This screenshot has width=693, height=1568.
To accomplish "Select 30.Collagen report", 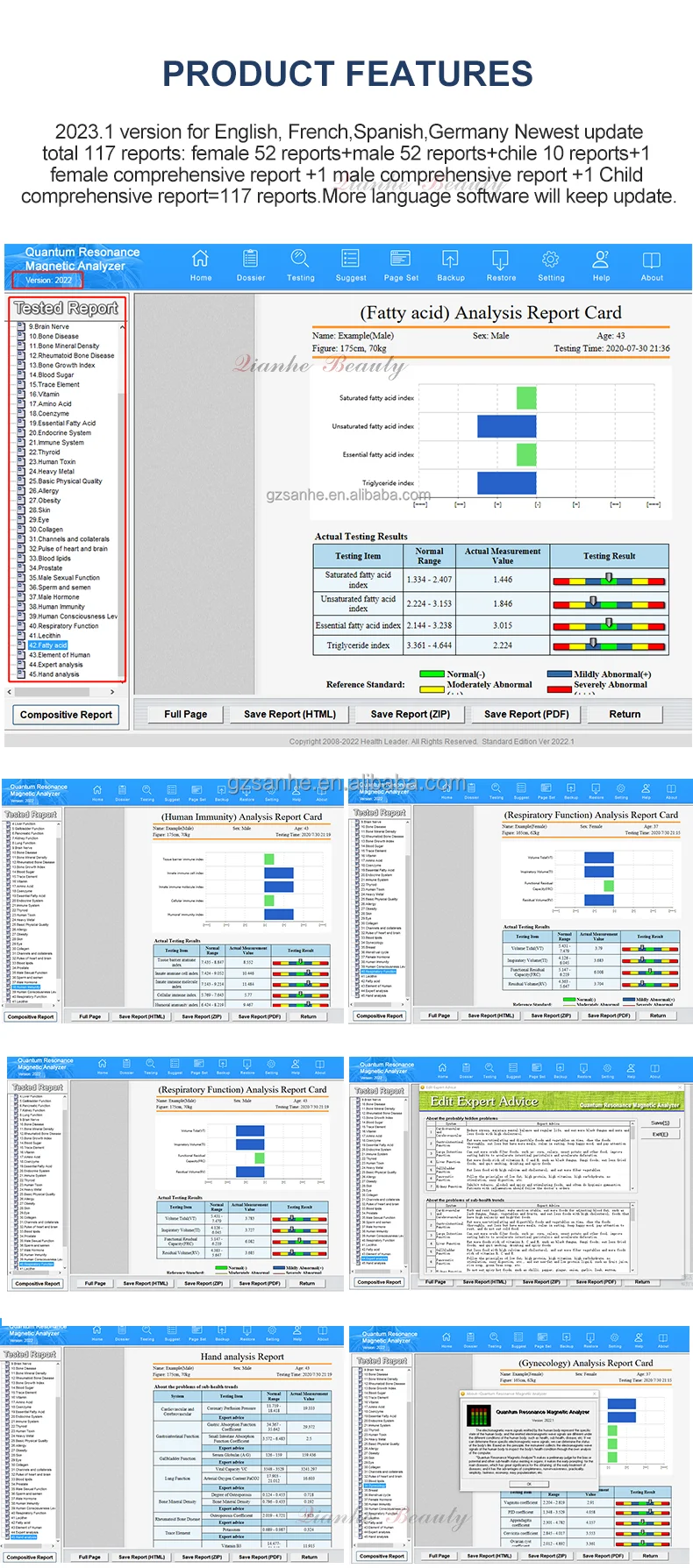I will click(x=46, y=529).
